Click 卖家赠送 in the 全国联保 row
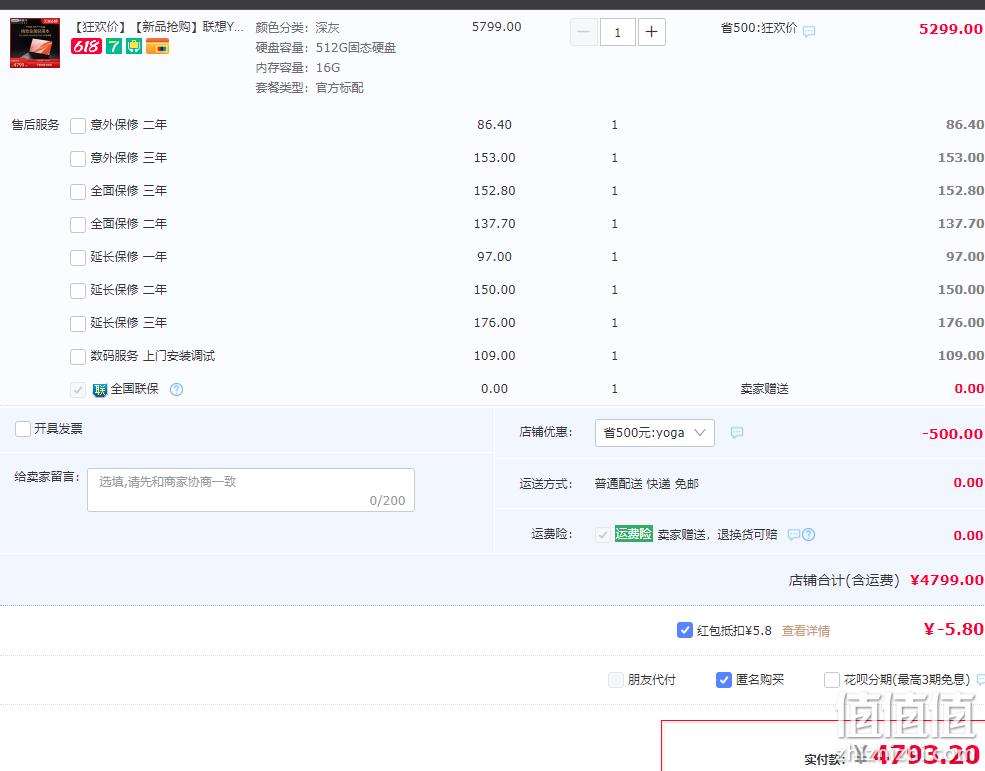The height and width of the screenshot is (771, 985). [765, 389]
